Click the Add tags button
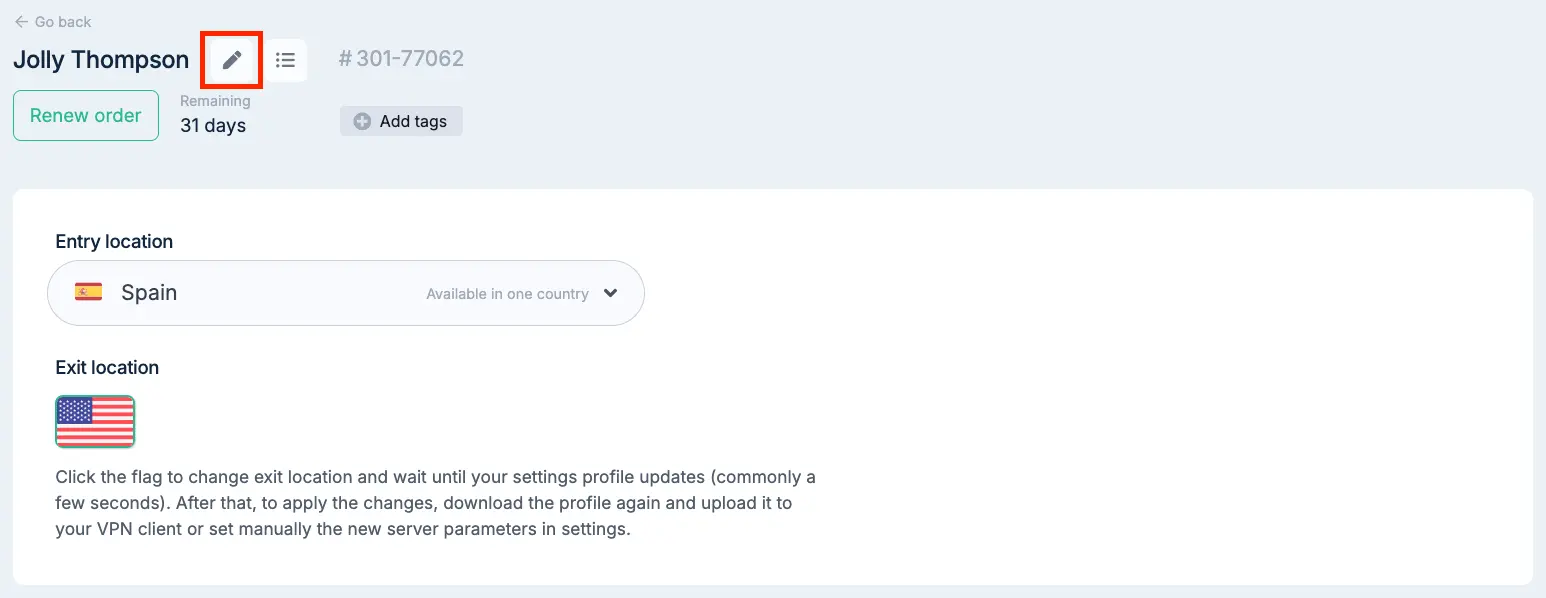Viewport: 1546px width, 598px height. click(401, 121)
